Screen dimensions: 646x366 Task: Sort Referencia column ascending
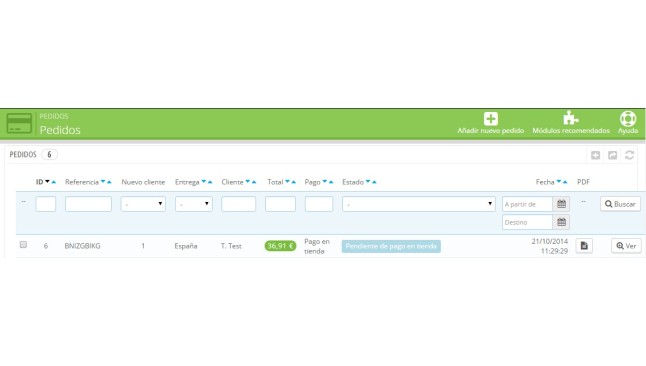[109, 182]
